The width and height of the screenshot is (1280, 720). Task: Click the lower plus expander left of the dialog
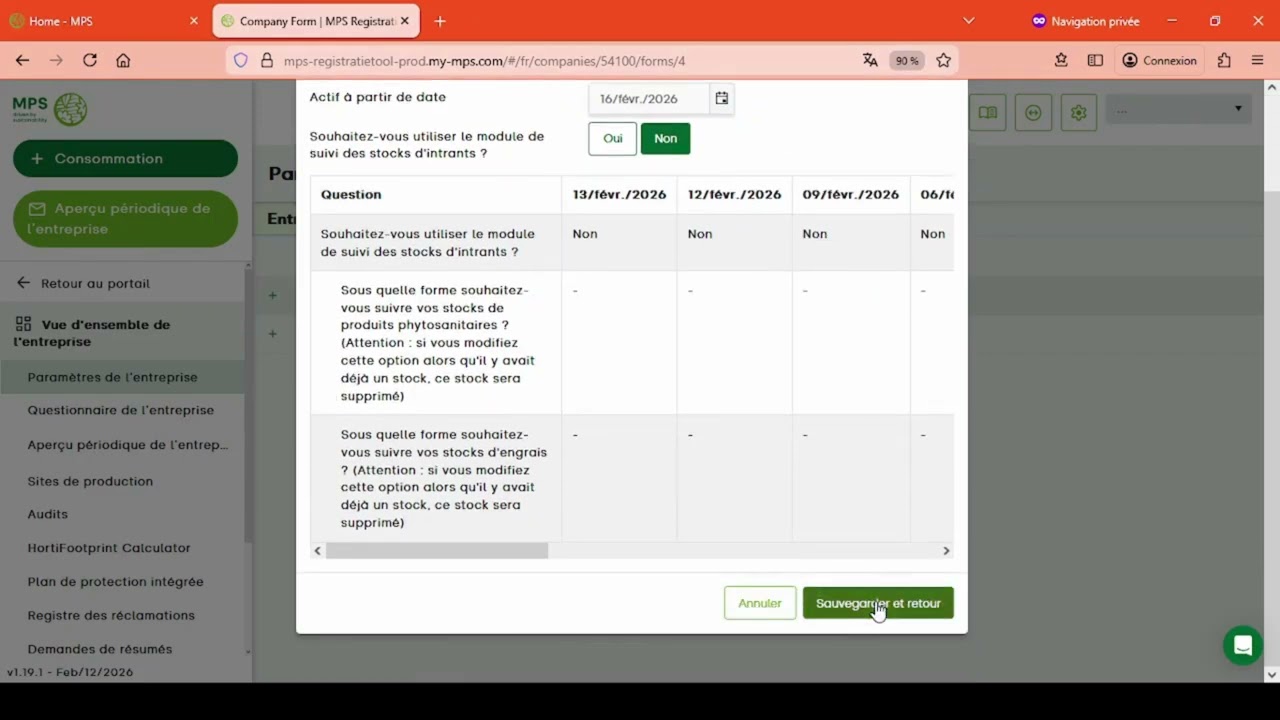pos(272,333)
